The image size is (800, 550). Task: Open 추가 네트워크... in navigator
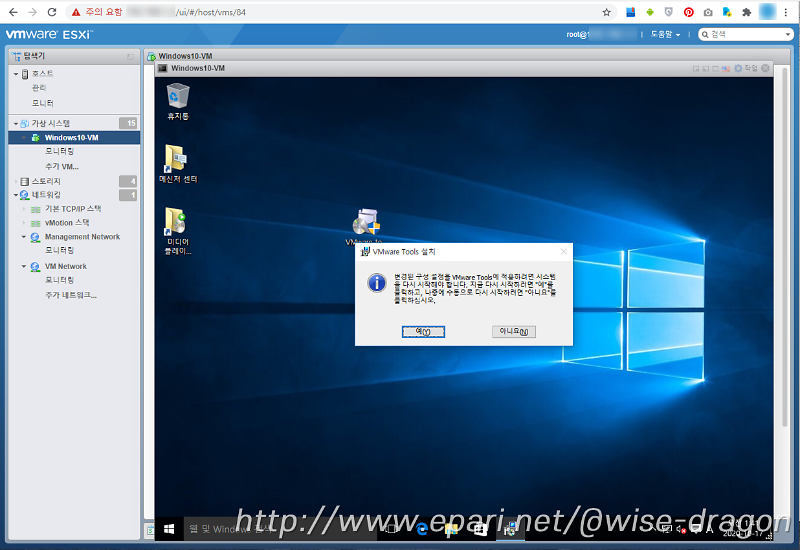[x=71, y=295]
